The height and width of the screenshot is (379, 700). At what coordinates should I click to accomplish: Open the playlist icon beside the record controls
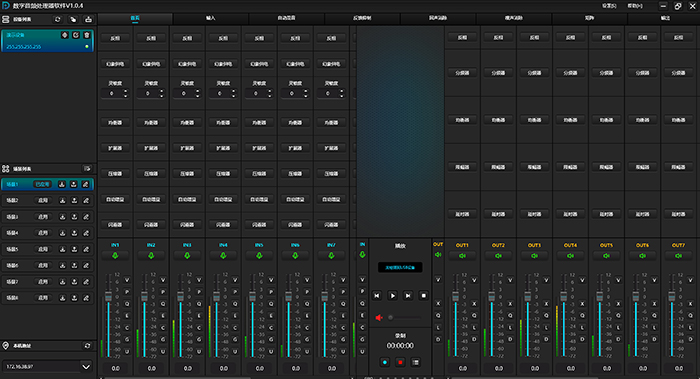pos(416,362)
